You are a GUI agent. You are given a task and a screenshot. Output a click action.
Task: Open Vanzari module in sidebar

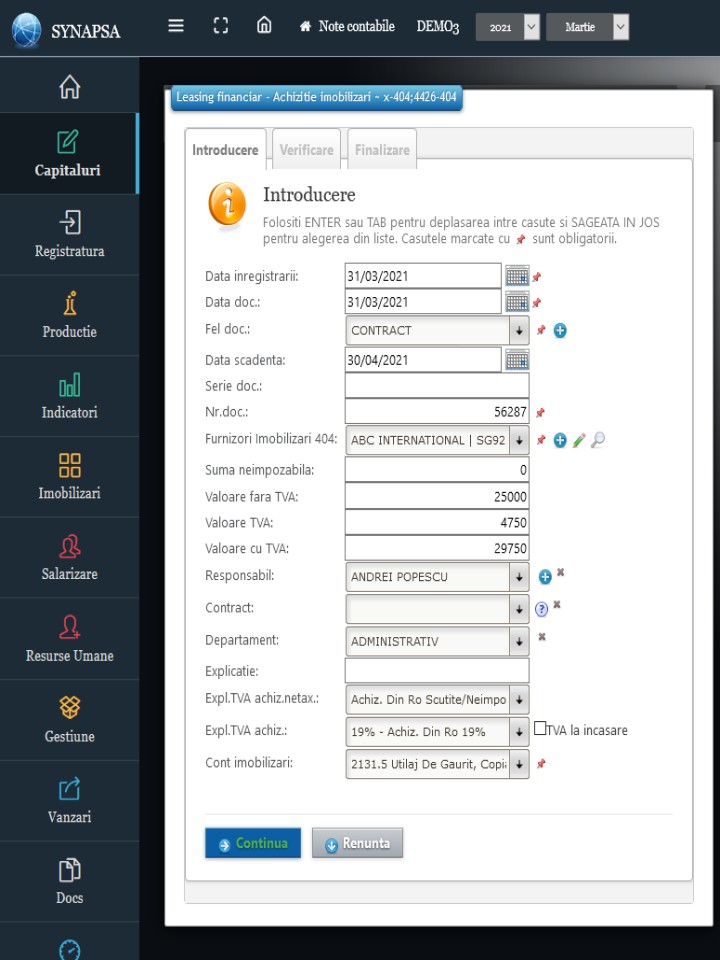tap(69, 801)
